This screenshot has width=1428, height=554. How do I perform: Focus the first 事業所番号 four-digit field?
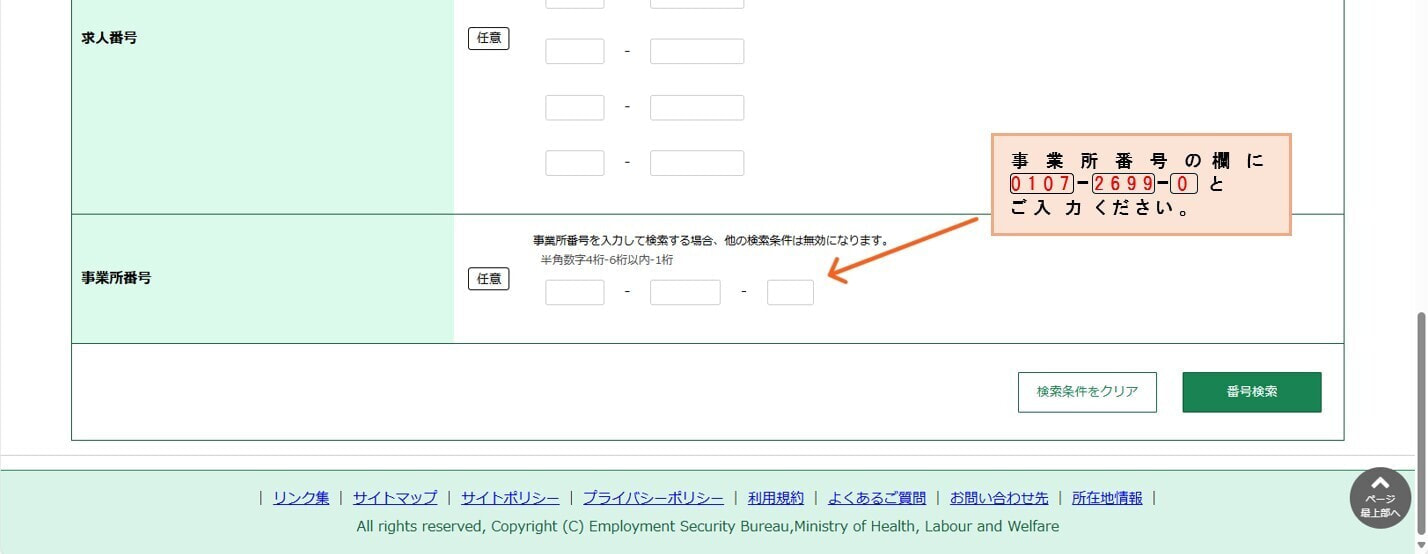(574, 292)
